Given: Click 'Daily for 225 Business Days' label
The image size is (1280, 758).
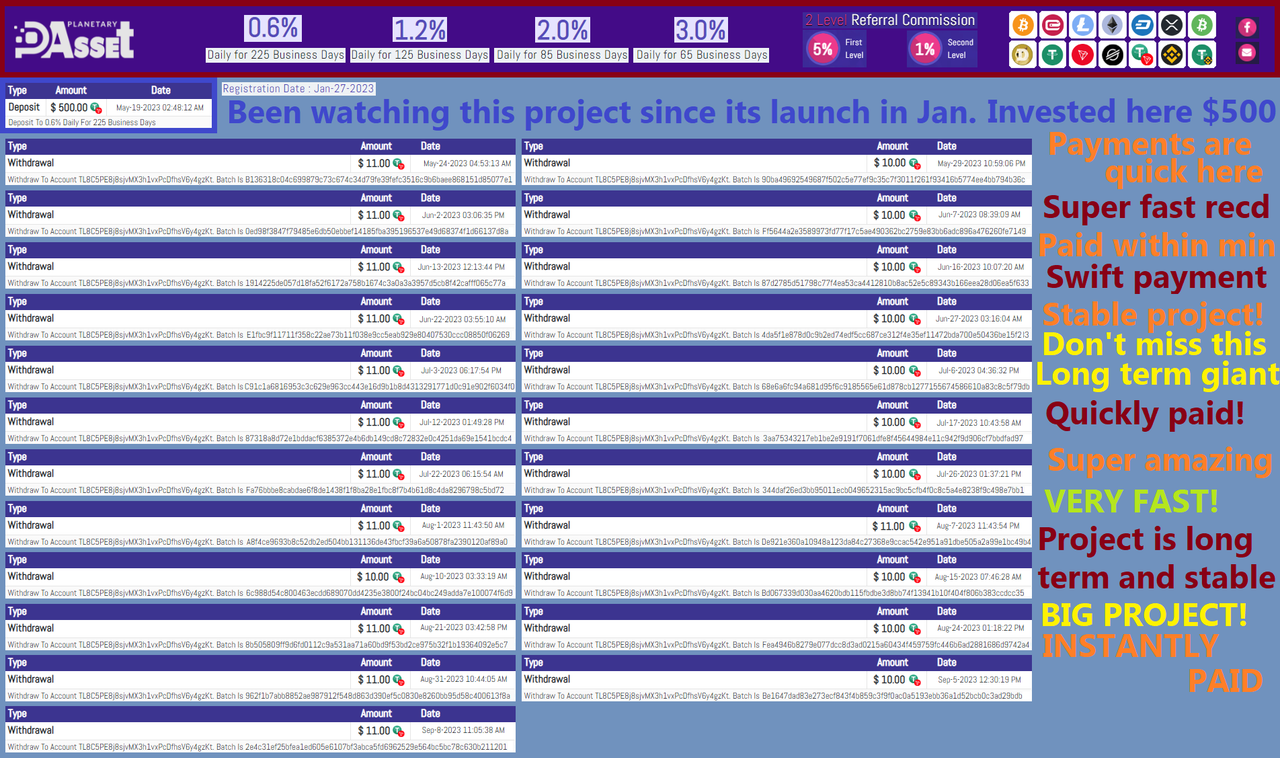Looking at the screenshot, I should (x=275, y=55).
